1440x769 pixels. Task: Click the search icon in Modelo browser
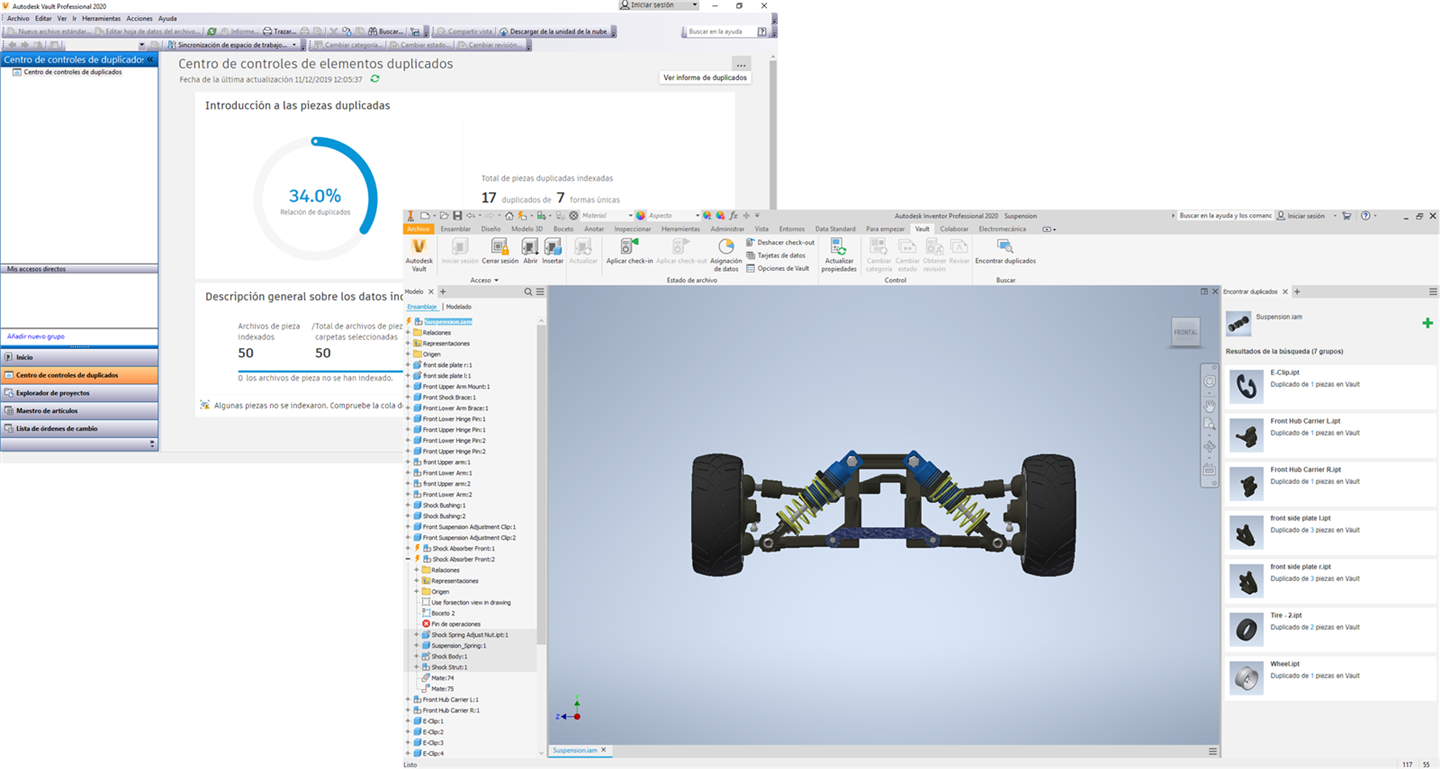coord(529,292)
